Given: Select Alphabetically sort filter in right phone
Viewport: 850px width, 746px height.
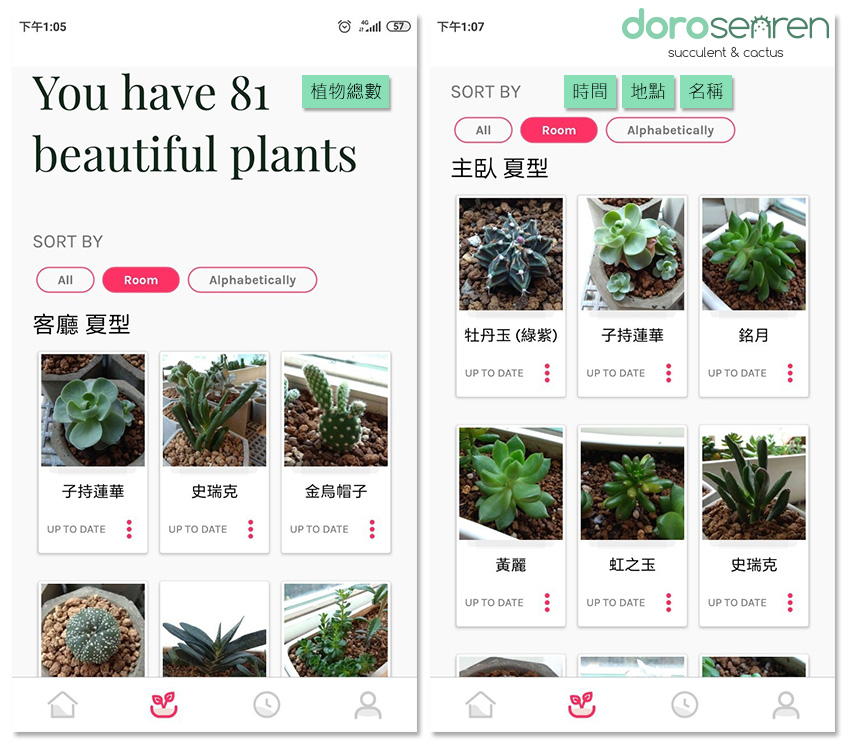Looking at the screenshot, I should click(x=671, y=130).
